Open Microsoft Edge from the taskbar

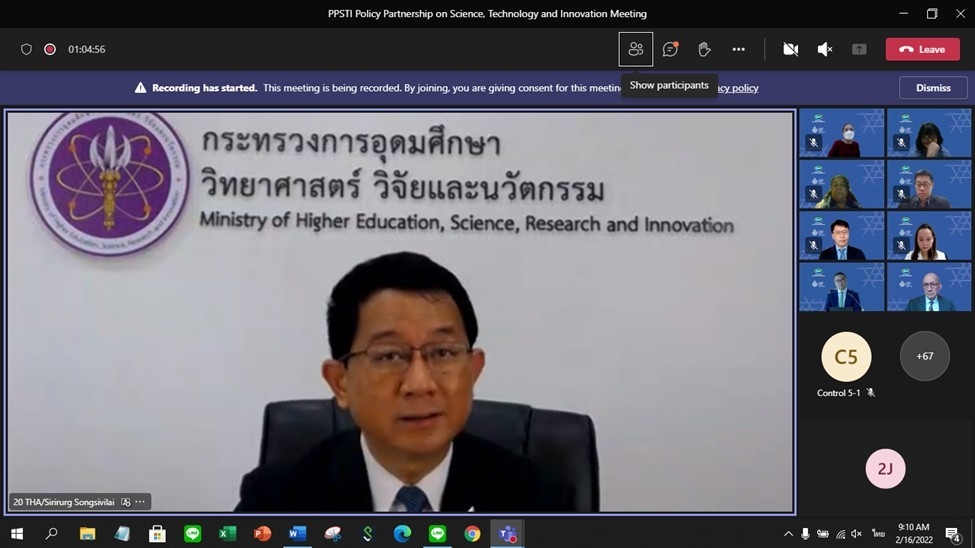click(x=402, y=534)
